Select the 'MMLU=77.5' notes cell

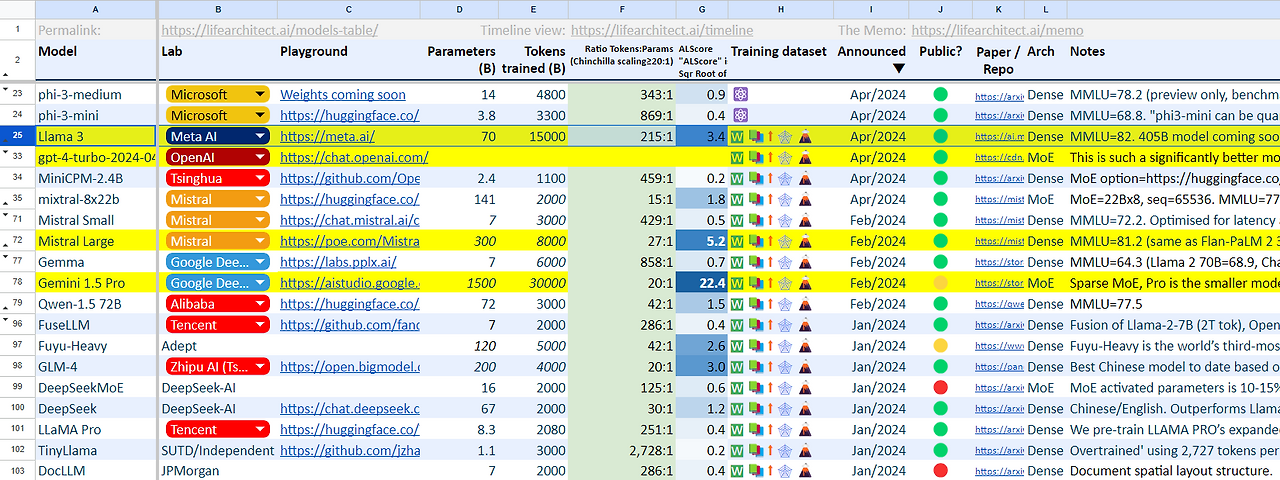pos(1173,304)
